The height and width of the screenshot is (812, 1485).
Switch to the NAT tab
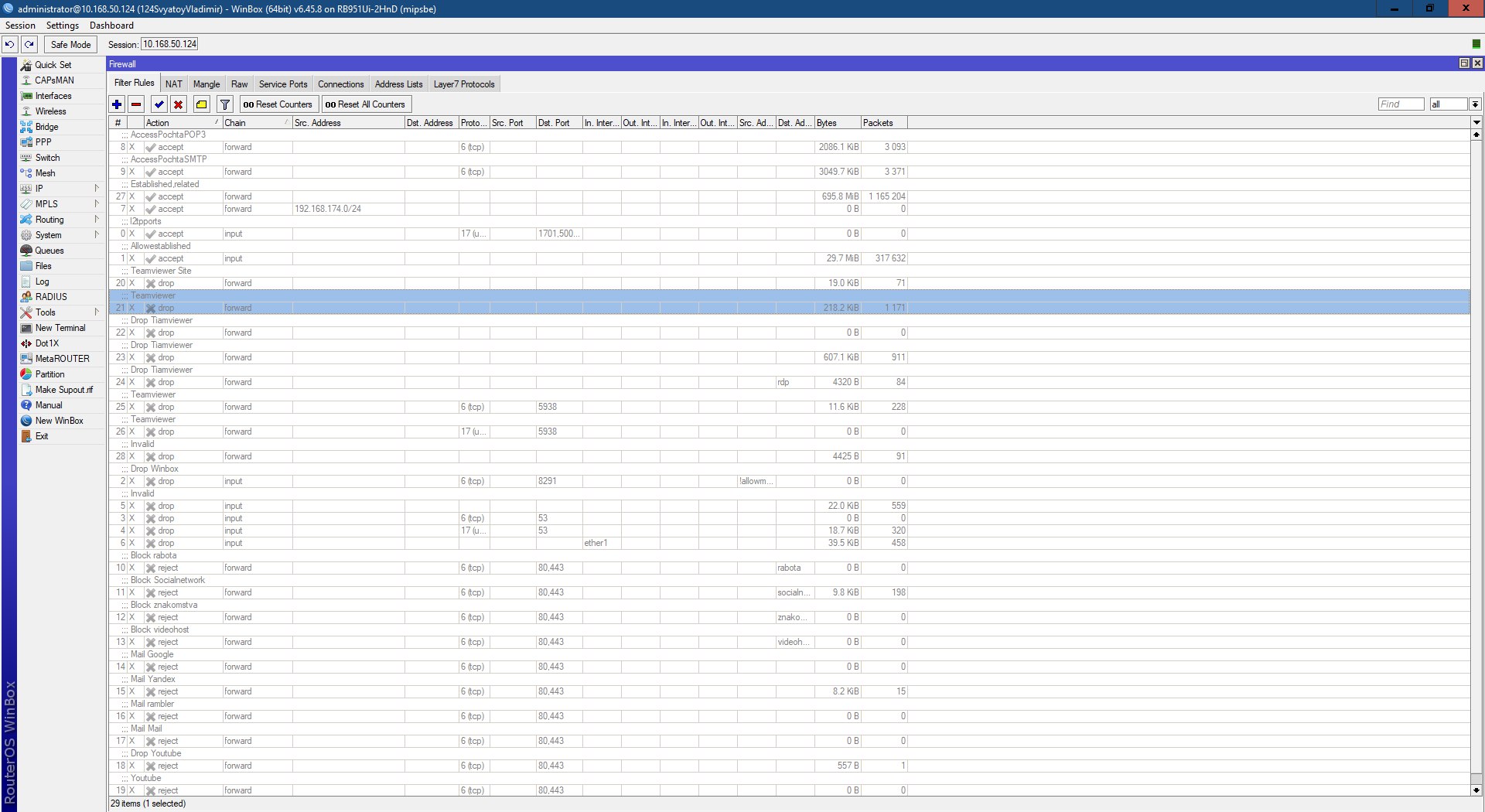[174, 84]
